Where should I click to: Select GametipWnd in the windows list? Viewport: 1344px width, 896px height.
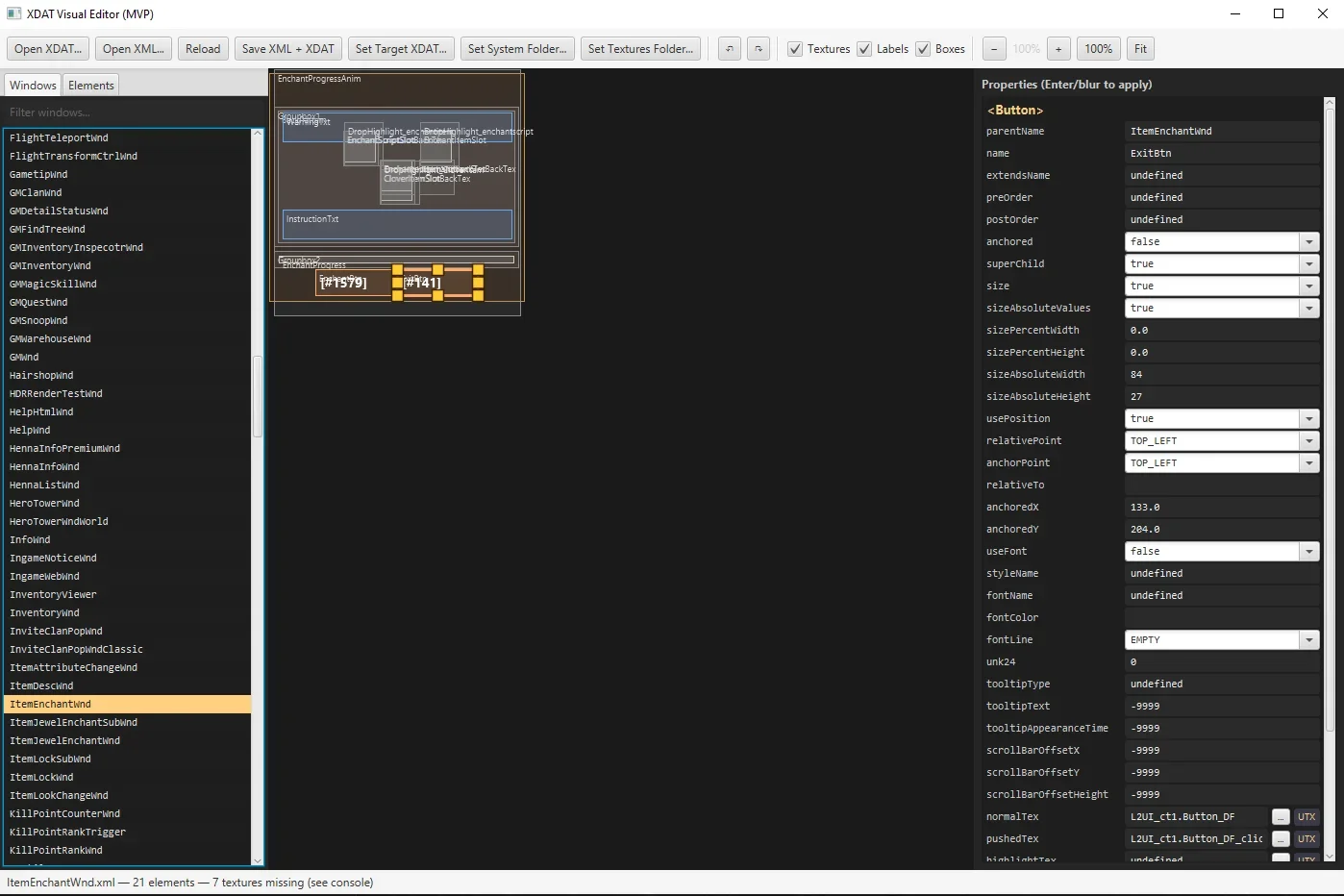[128, 175]
